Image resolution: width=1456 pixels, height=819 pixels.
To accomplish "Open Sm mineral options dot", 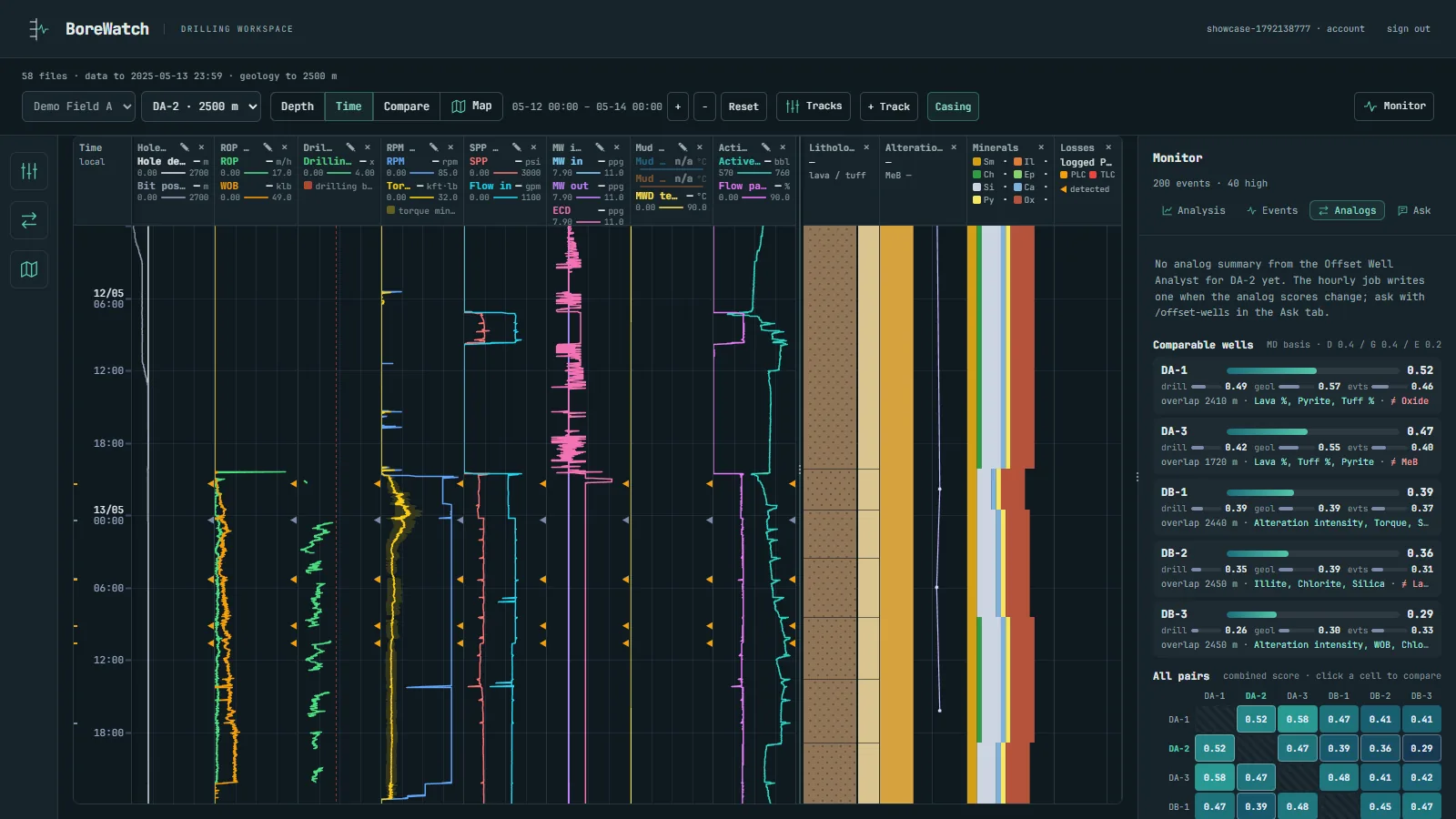I will (x=1005, y=162).
